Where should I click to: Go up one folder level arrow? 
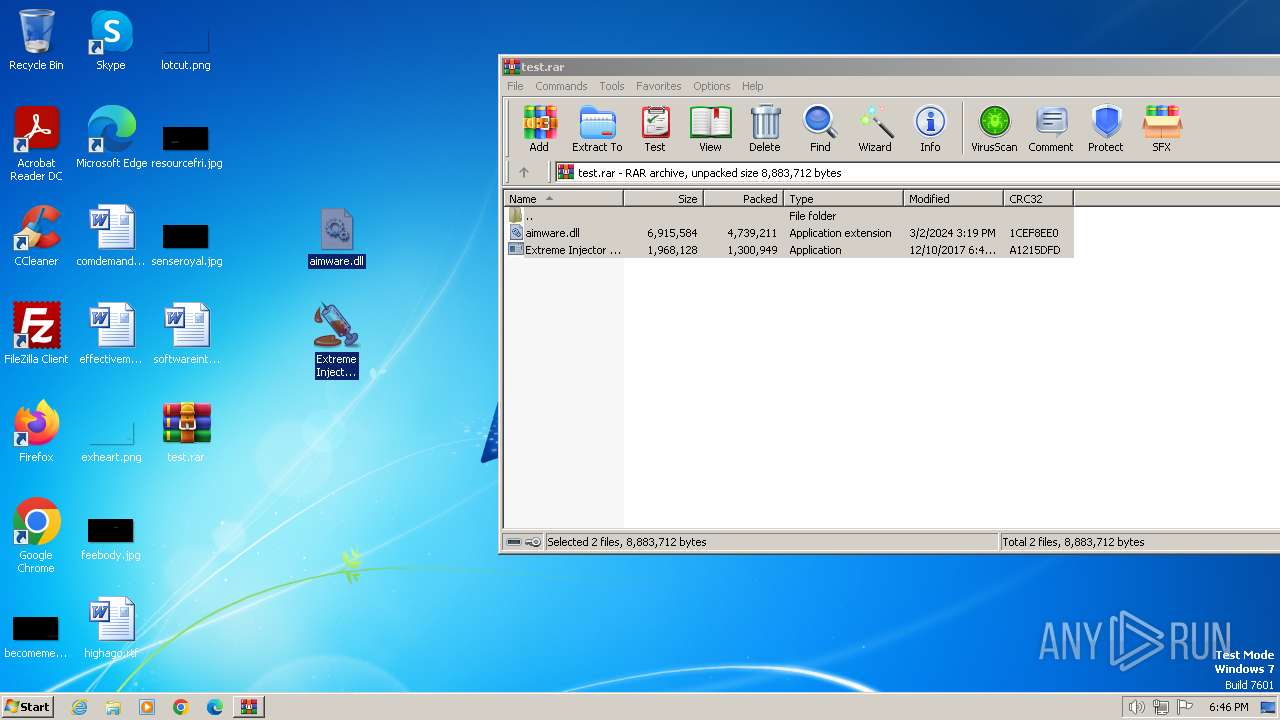[x=523, y=172]
